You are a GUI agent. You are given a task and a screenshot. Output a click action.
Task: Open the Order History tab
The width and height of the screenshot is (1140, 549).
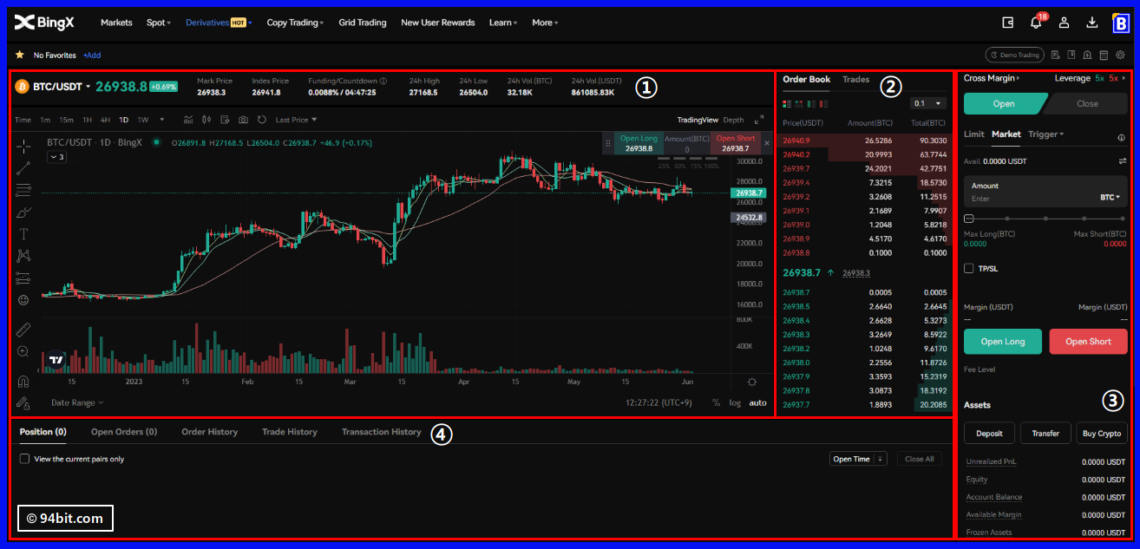(209, 432)
